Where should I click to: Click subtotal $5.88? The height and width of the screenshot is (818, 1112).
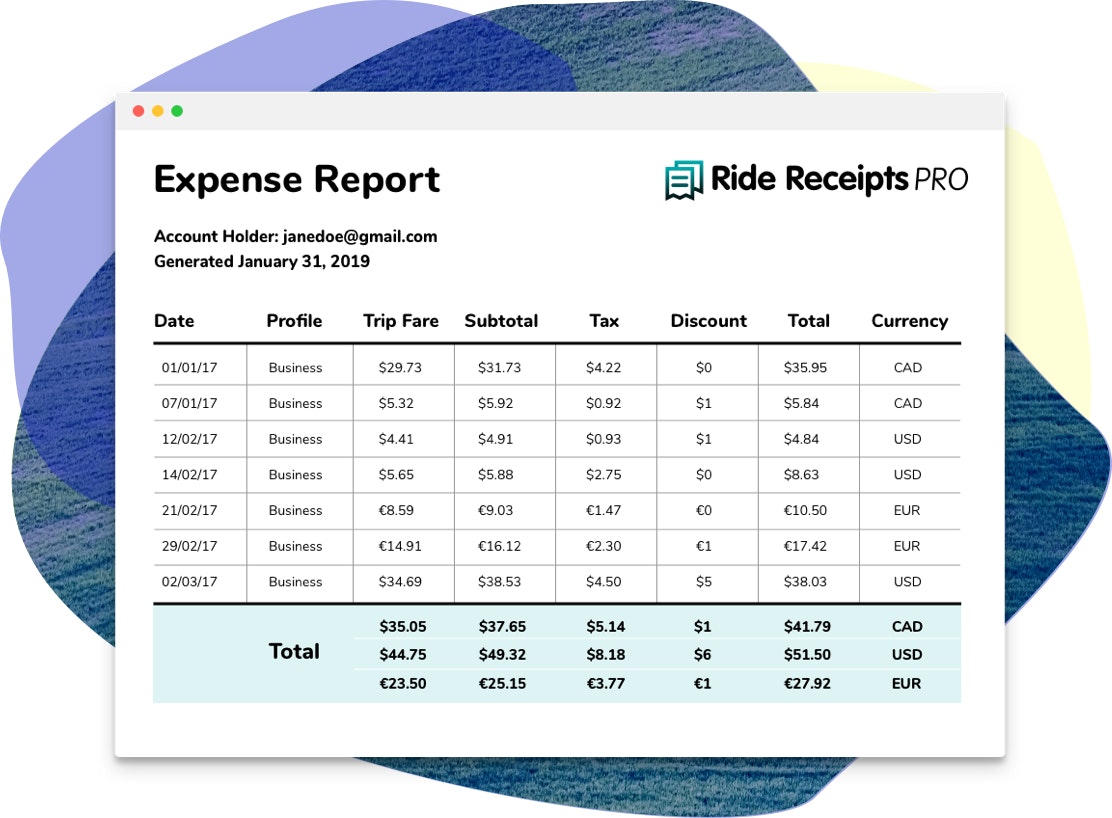[495, 475]
